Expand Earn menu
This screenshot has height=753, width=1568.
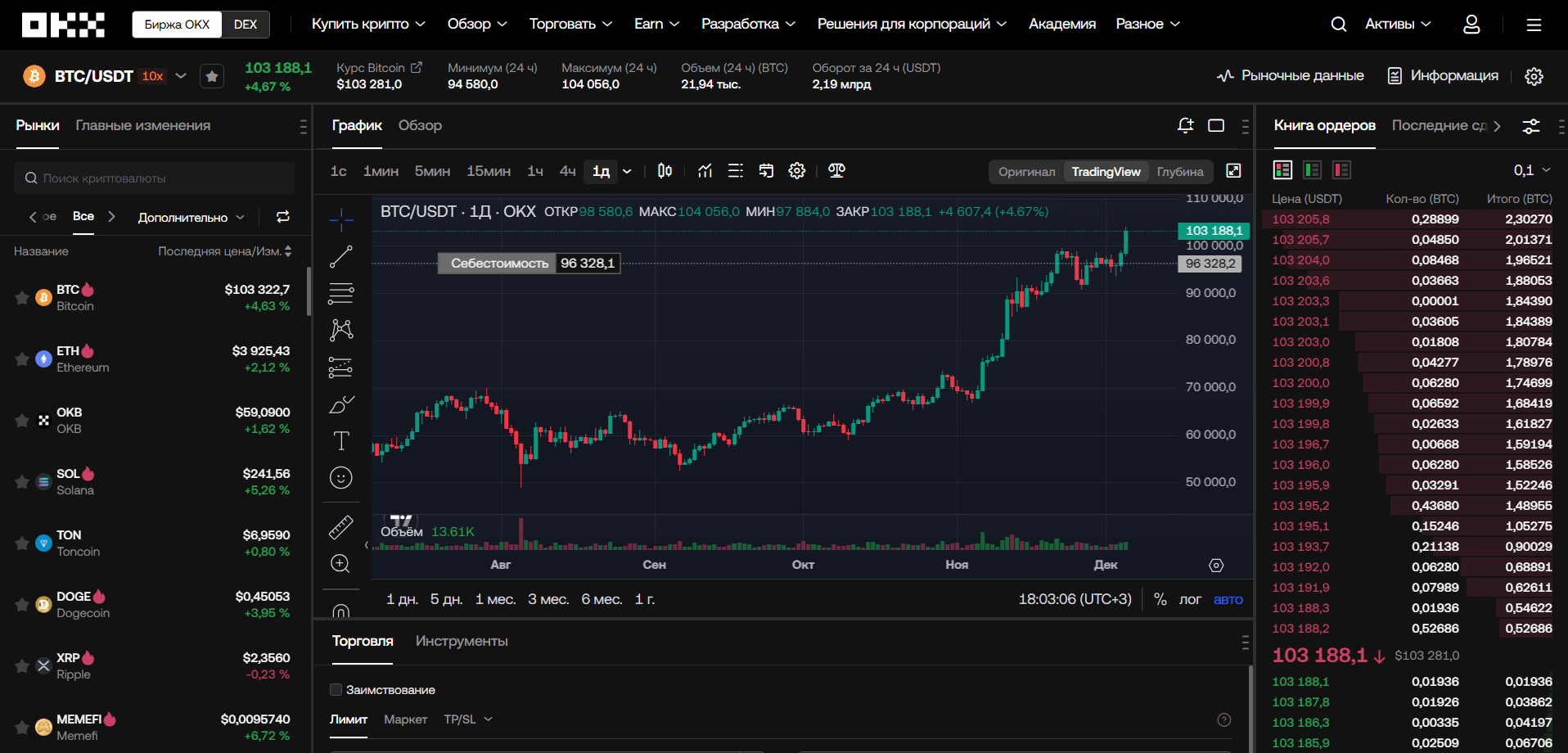coord(656,25)
